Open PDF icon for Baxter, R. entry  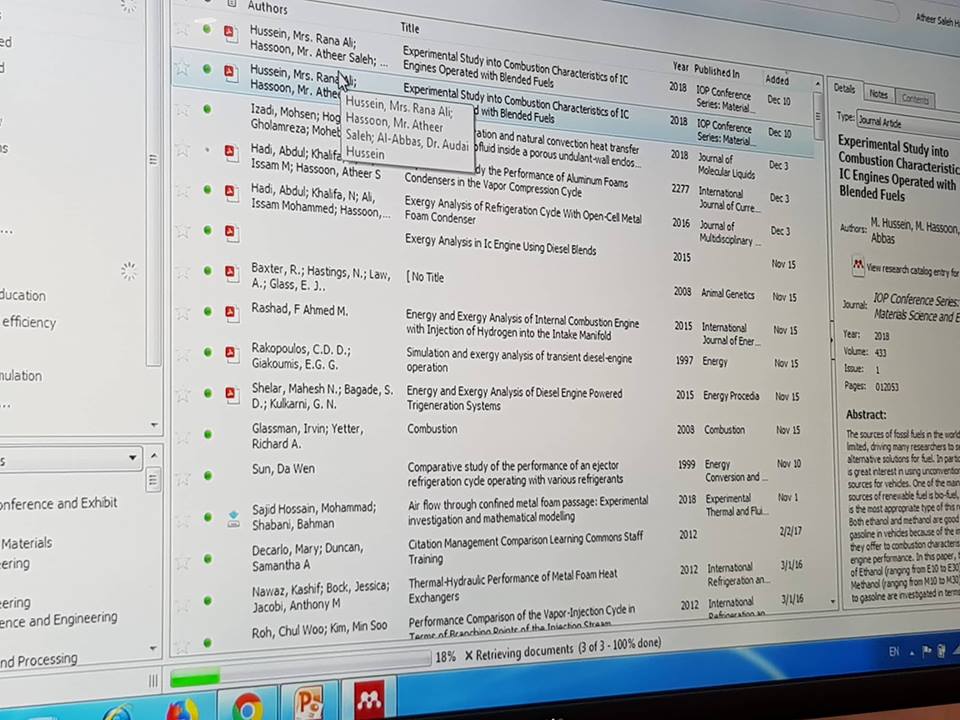(x=231, y=272)
